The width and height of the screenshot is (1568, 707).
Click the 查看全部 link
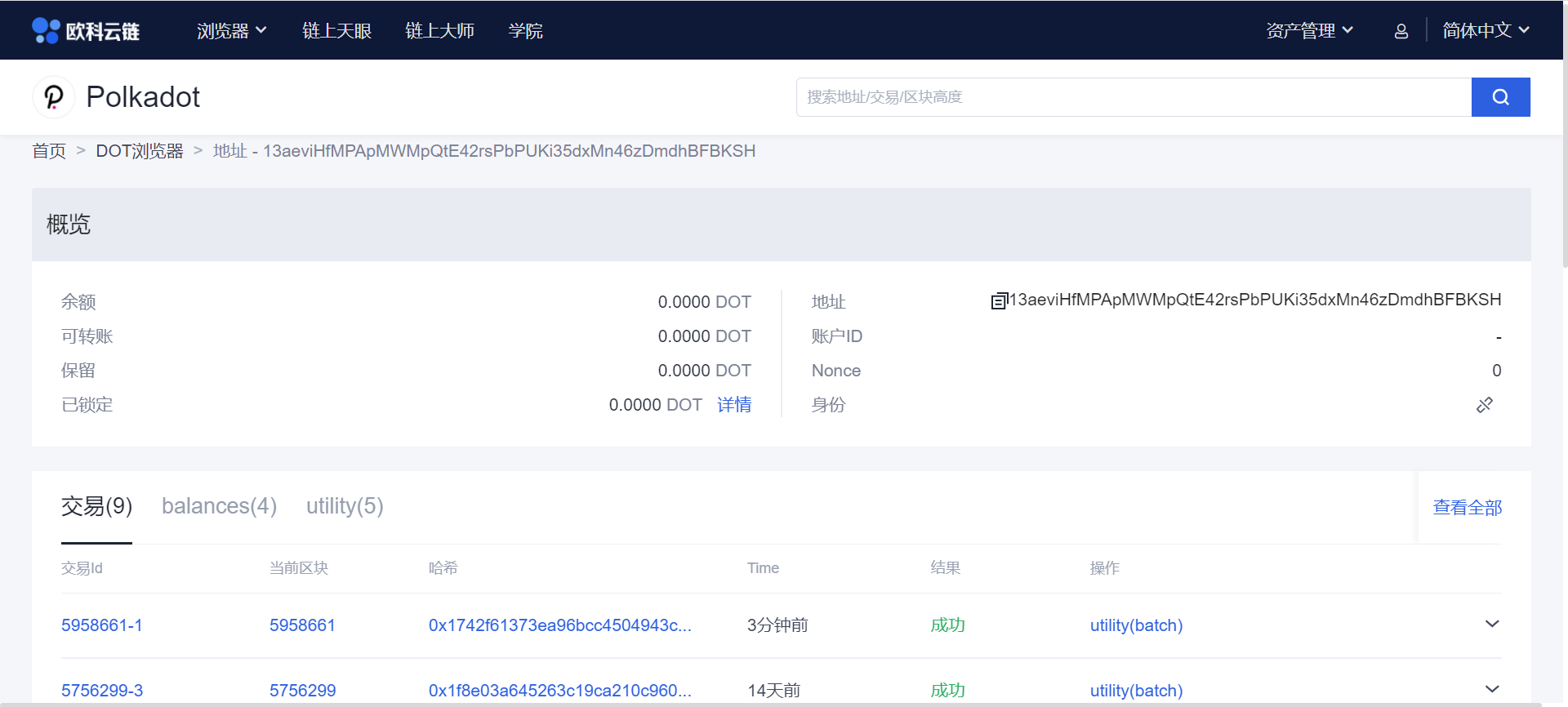point(1468,508)
